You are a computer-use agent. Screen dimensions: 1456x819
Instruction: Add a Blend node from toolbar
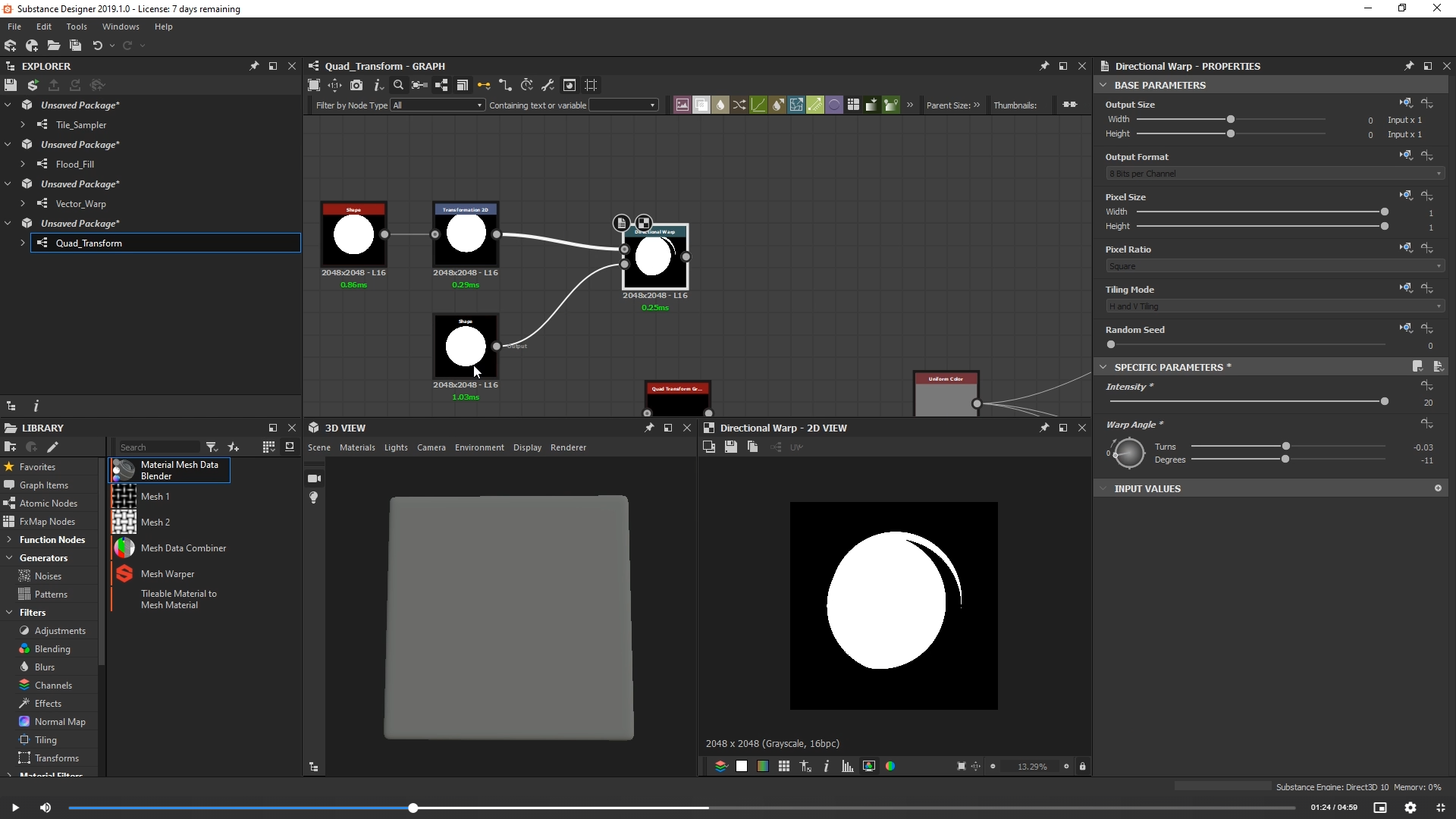click(701, 105)
